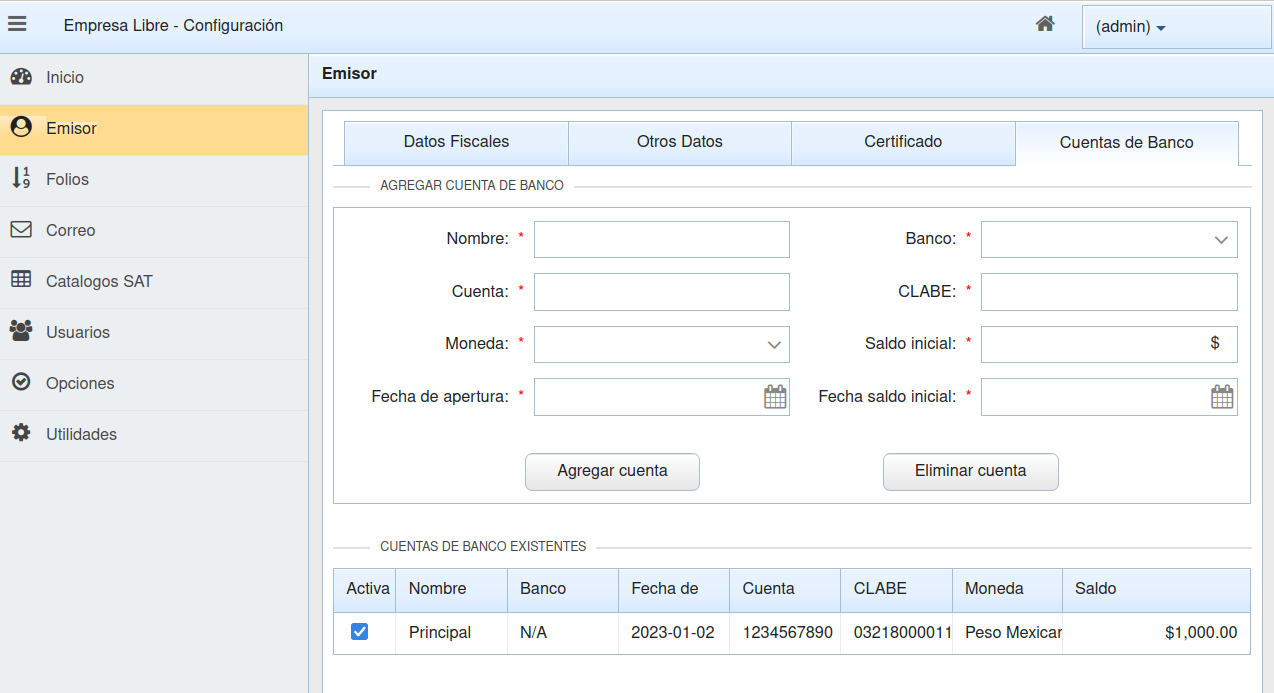Click into the CLABE input field

click(1108, 292)
